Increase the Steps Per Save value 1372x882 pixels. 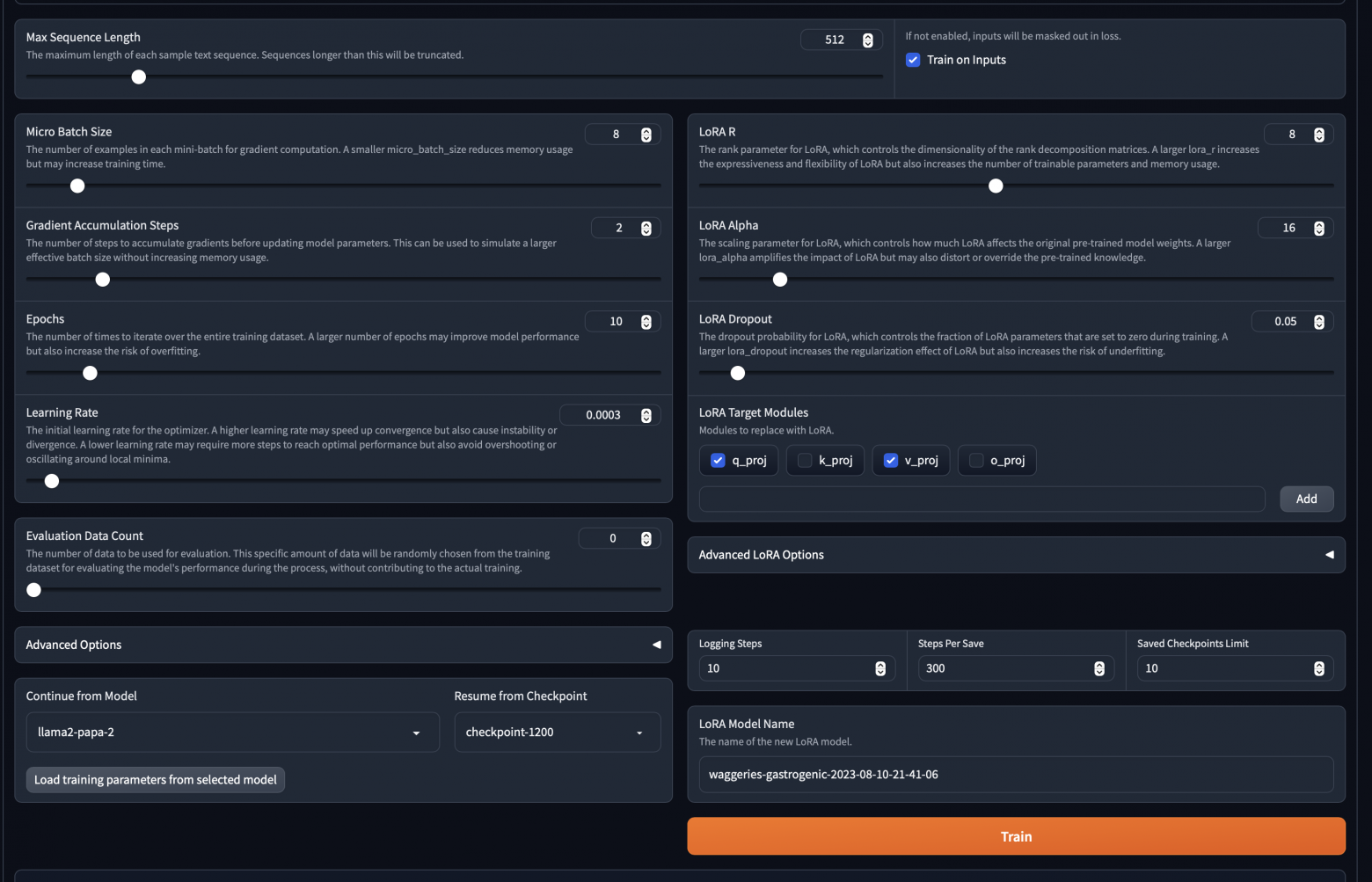point(1098,664)
